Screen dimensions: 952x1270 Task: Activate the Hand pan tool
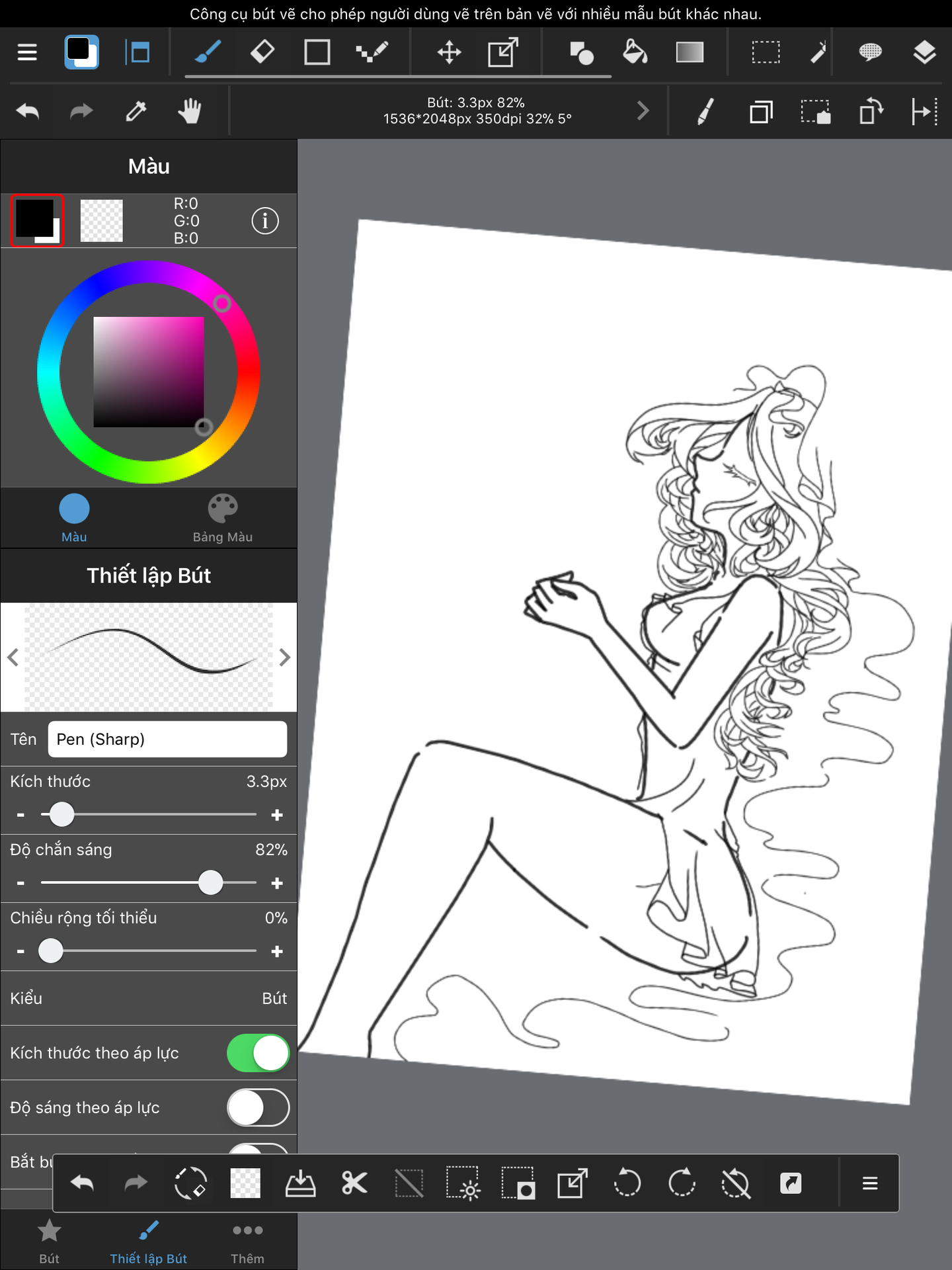pos(190,111)
